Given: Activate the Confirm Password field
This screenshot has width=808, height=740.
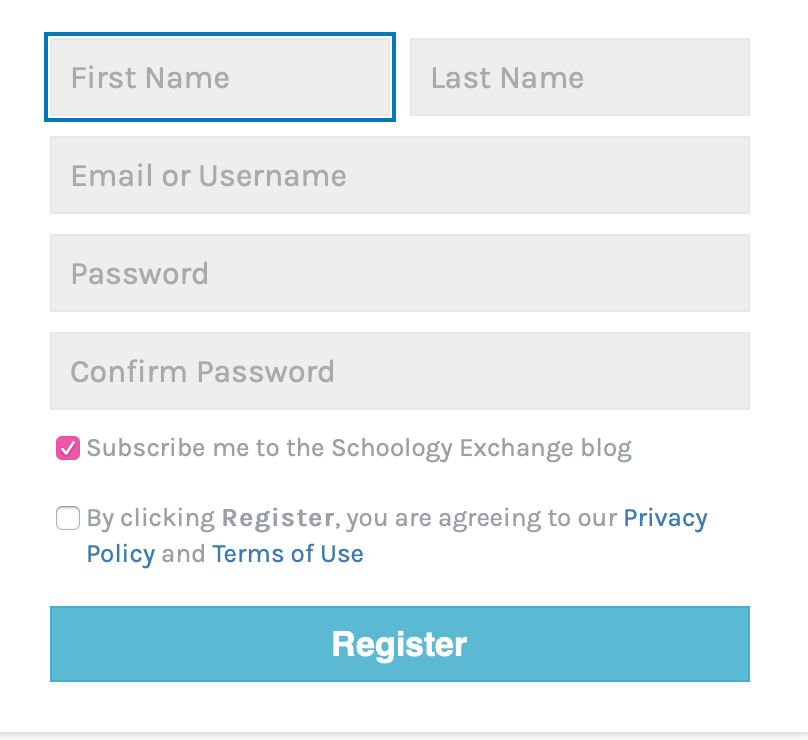Looking at the screenshot, I should (399, 371).
